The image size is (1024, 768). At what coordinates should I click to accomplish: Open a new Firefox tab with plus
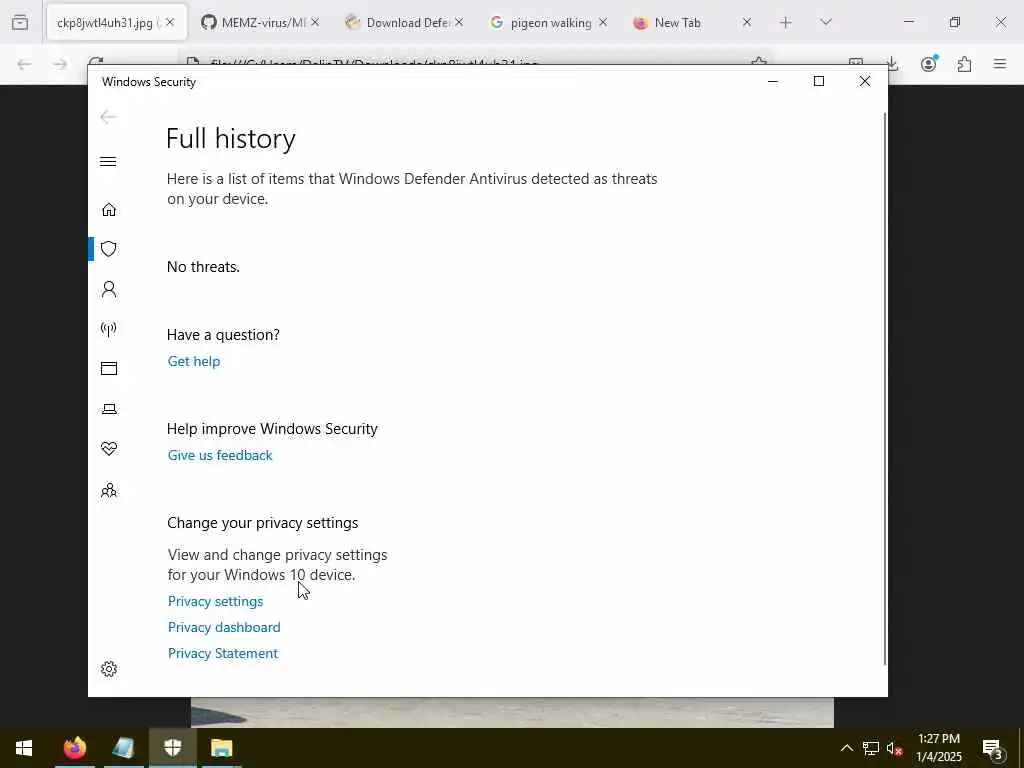786,23
